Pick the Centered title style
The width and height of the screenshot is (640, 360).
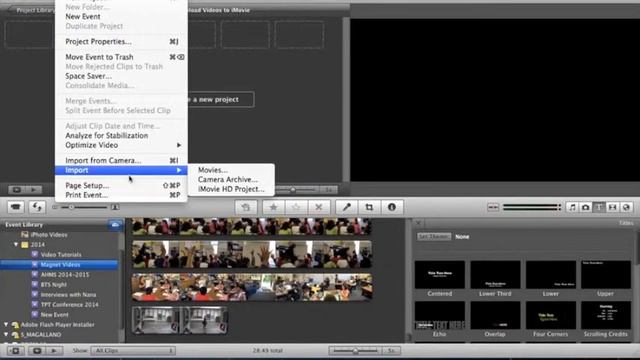pyautogui.click(x=440, y=275)
